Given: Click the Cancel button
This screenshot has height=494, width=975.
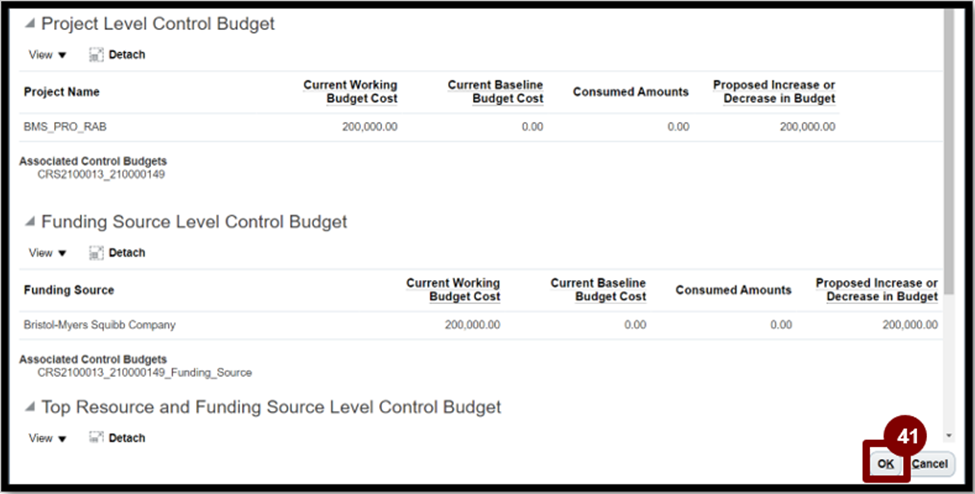Looking at the screenshot, I should [930, 464].
